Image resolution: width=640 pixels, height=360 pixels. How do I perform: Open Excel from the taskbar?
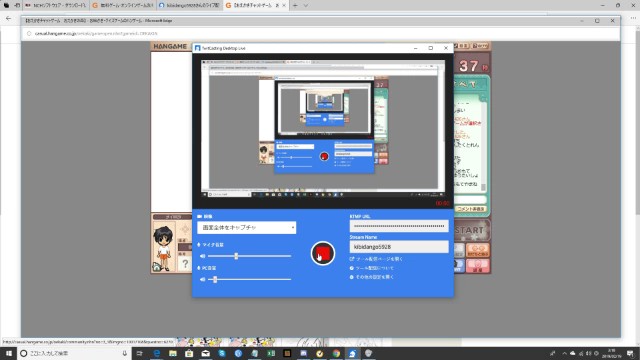[x=271, y=353]
